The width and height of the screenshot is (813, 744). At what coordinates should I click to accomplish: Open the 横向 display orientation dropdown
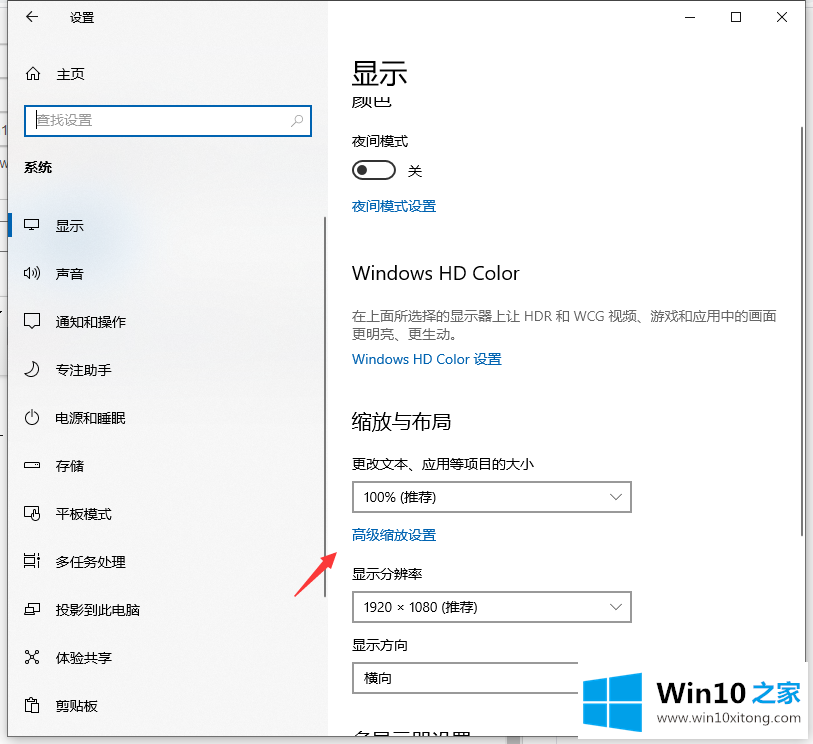click(x=465, y=678)
